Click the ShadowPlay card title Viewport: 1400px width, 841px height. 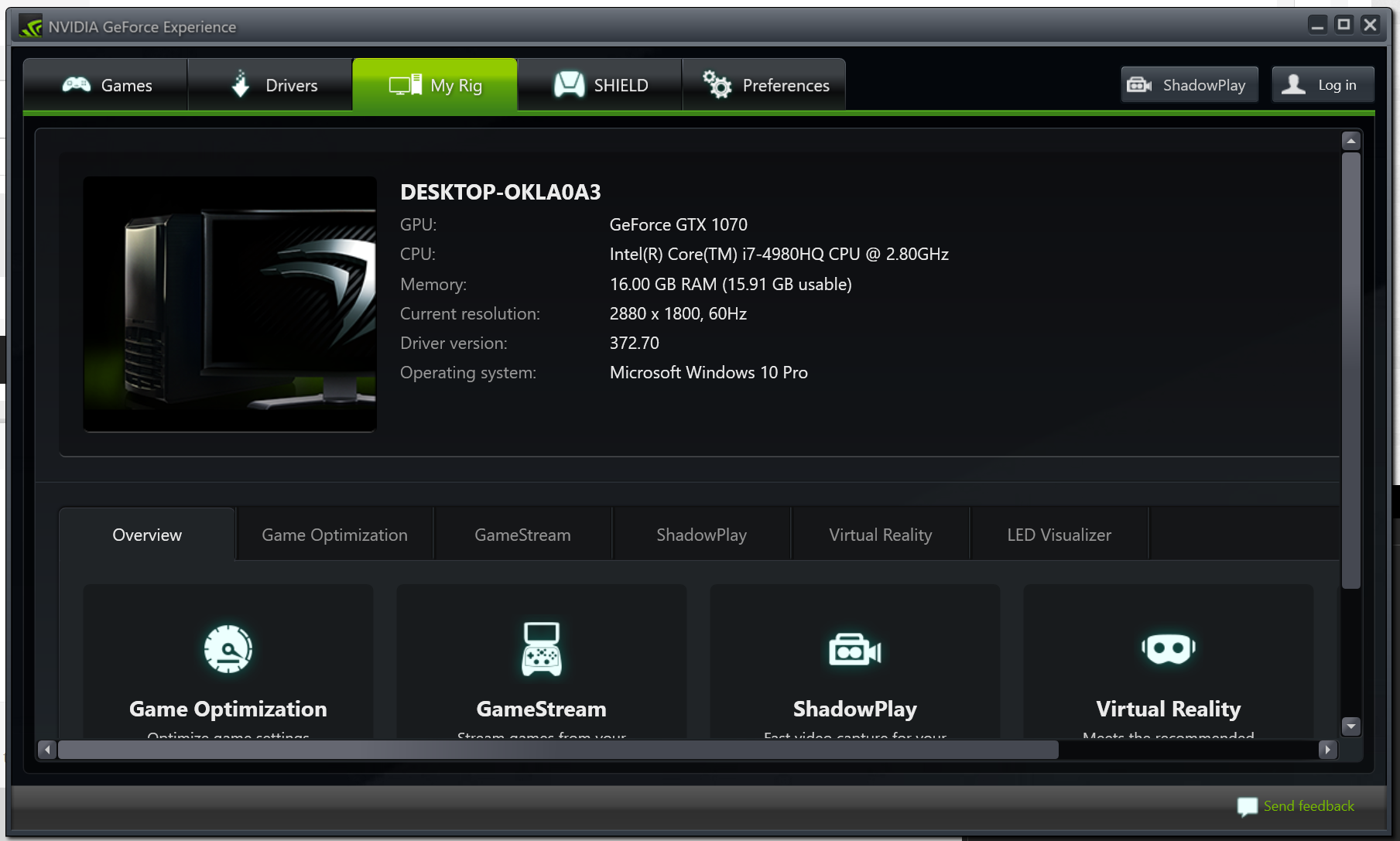pos(855,709)
